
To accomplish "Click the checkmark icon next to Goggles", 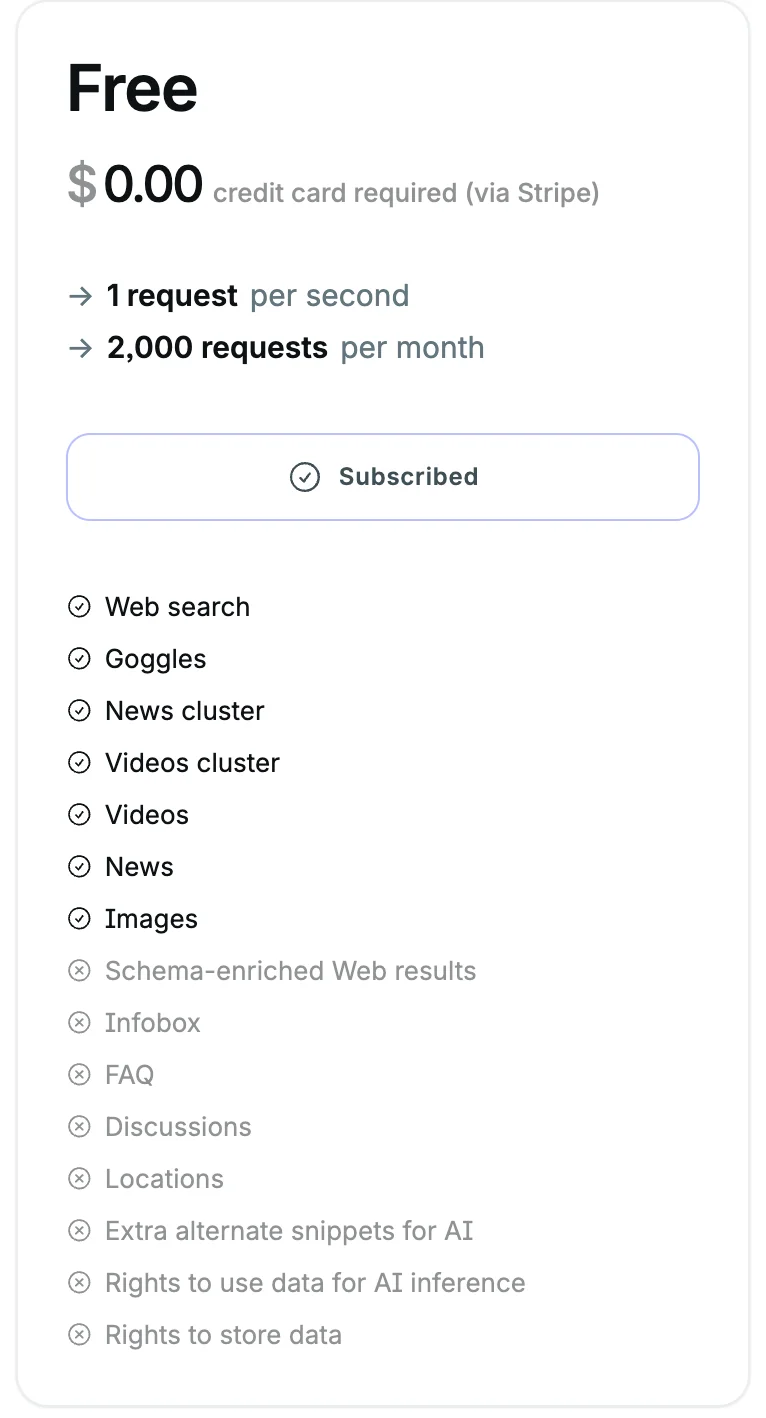I will tap(80, 659).
